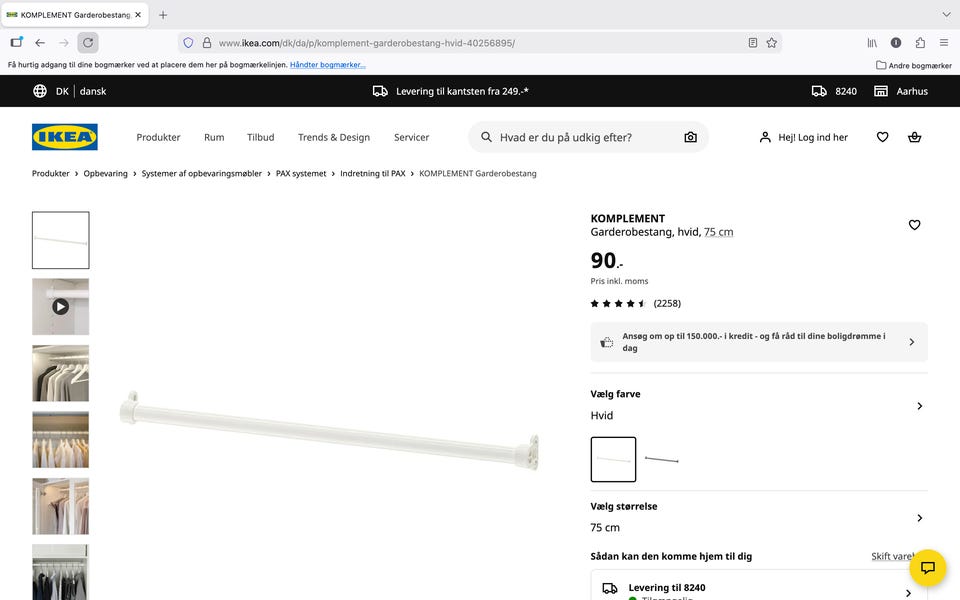Open the shopping basket icon

914,137
